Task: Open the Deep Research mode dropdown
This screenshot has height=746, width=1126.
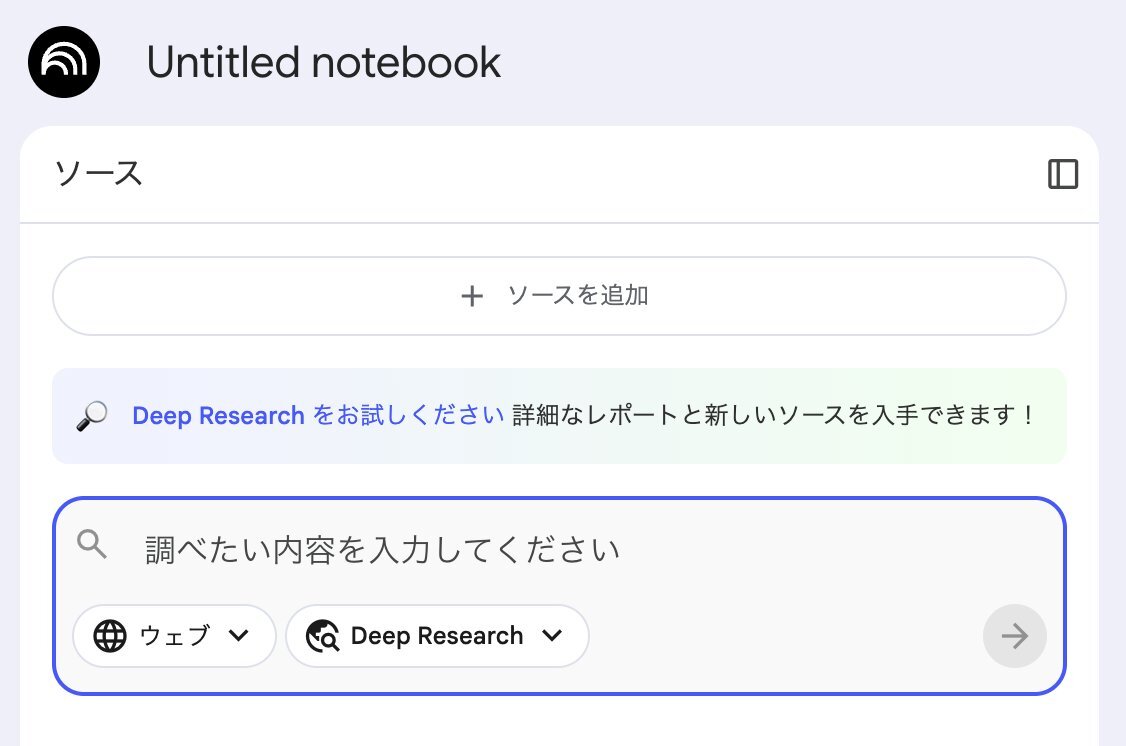Action: click(x=437, y=636)
